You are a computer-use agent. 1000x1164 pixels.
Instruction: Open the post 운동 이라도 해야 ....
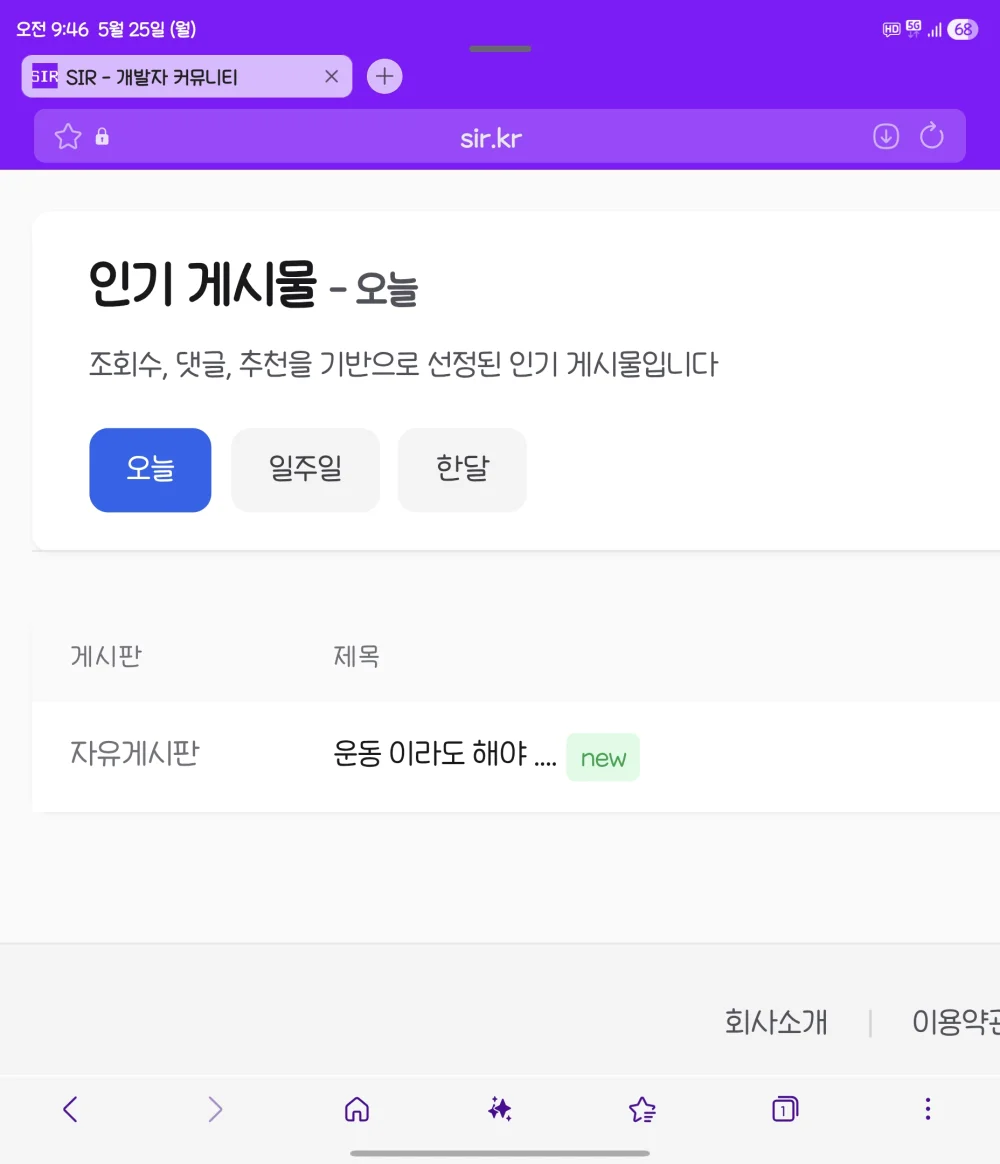click(444, 754)
